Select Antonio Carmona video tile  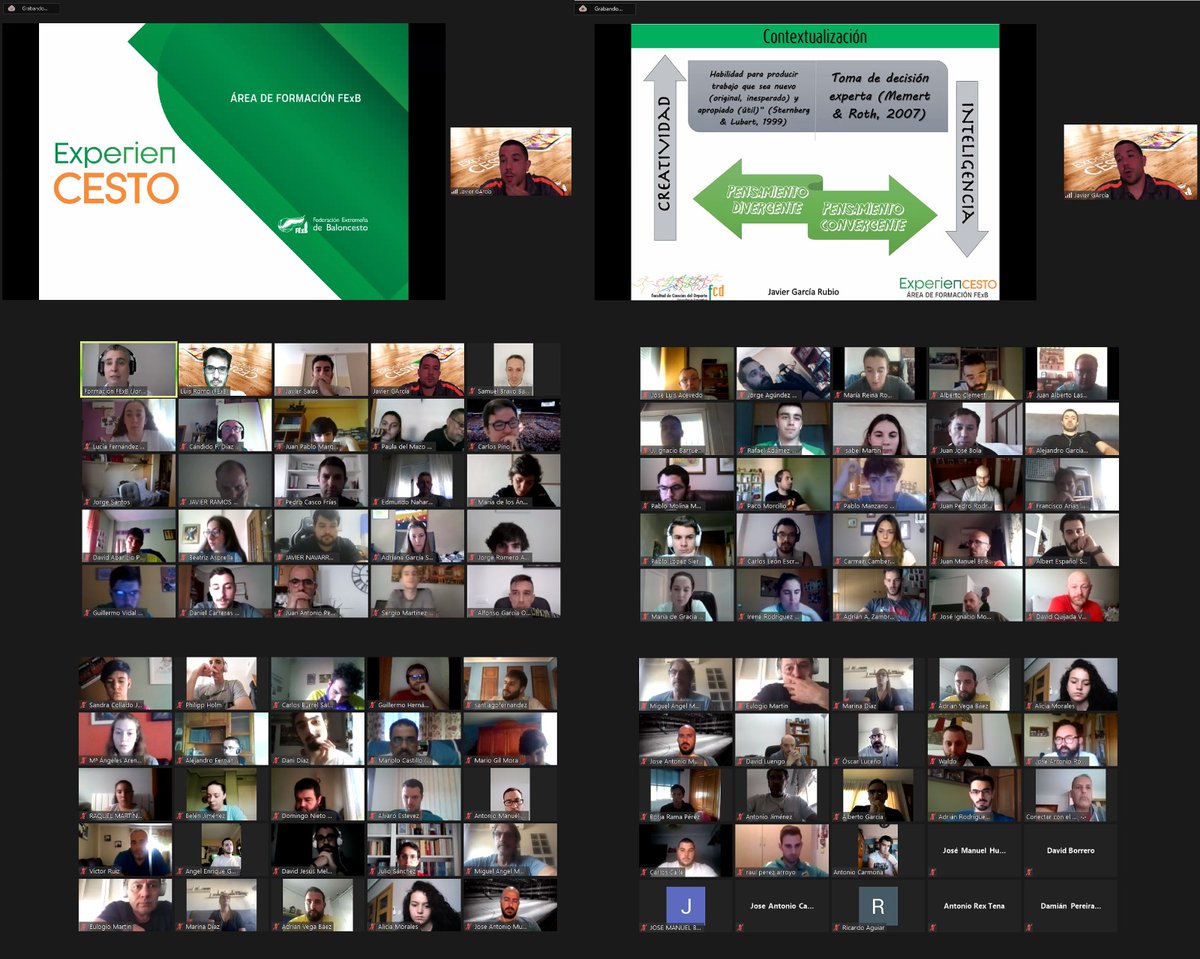click(878, 851)
